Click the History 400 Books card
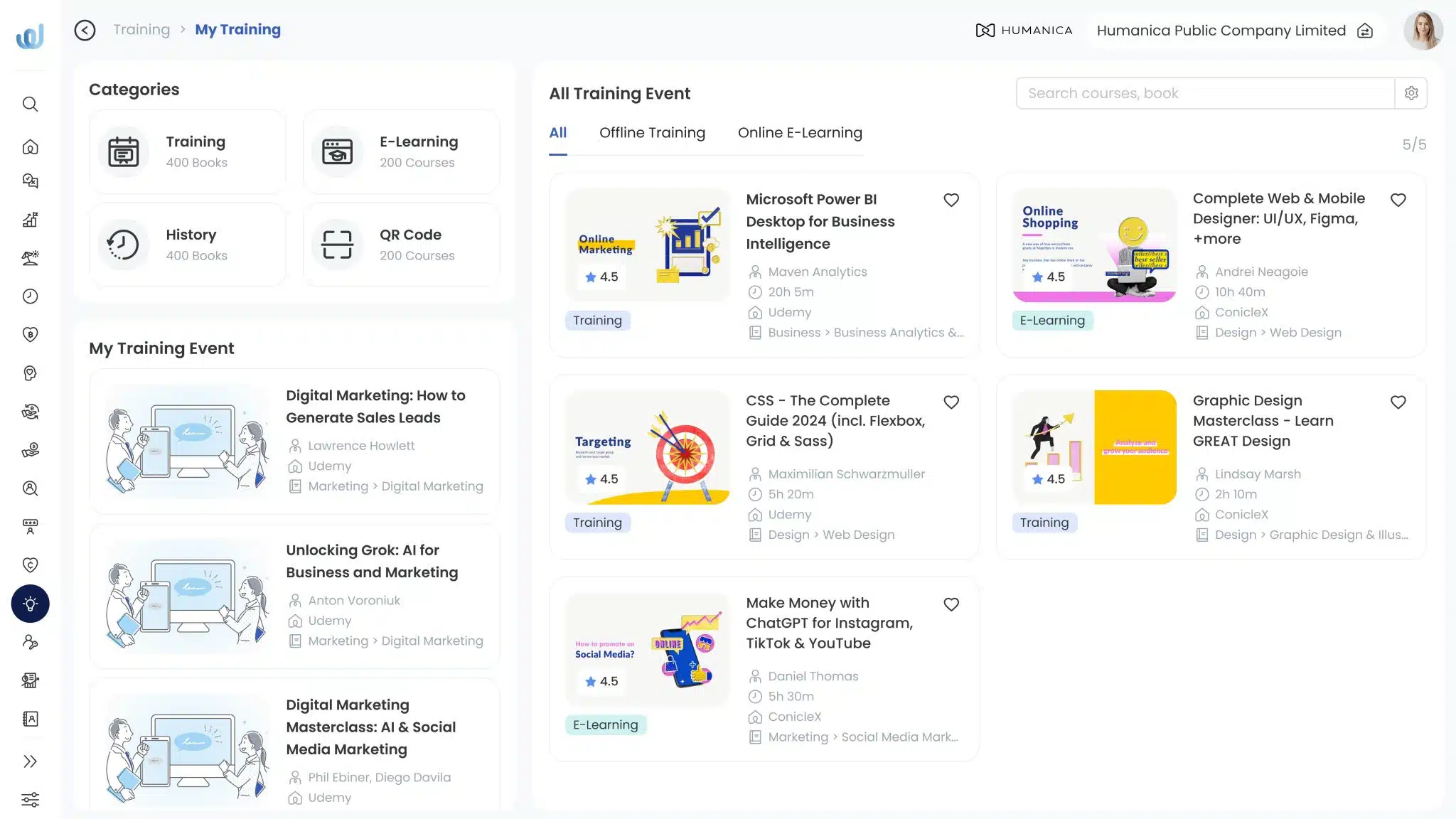Image resolution: width=1456 pixels, height=819 pixels. coord(188,244)
